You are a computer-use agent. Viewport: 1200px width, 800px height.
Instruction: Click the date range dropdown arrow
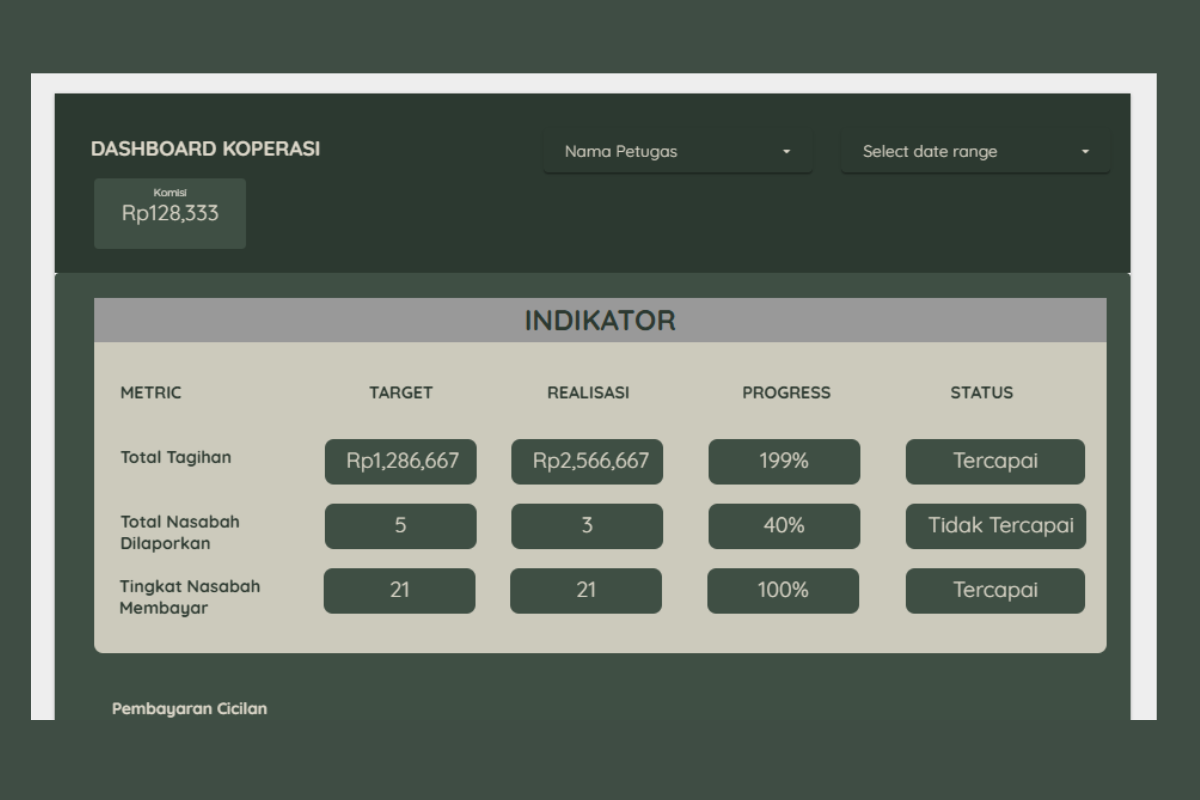pyautogui.click(x=1085, y=152)
